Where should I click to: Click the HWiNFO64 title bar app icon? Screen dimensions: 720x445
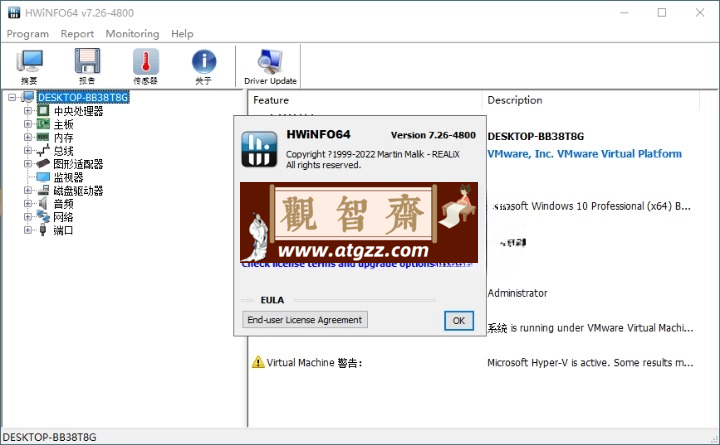pyautogui.click(x=14, y=12)
